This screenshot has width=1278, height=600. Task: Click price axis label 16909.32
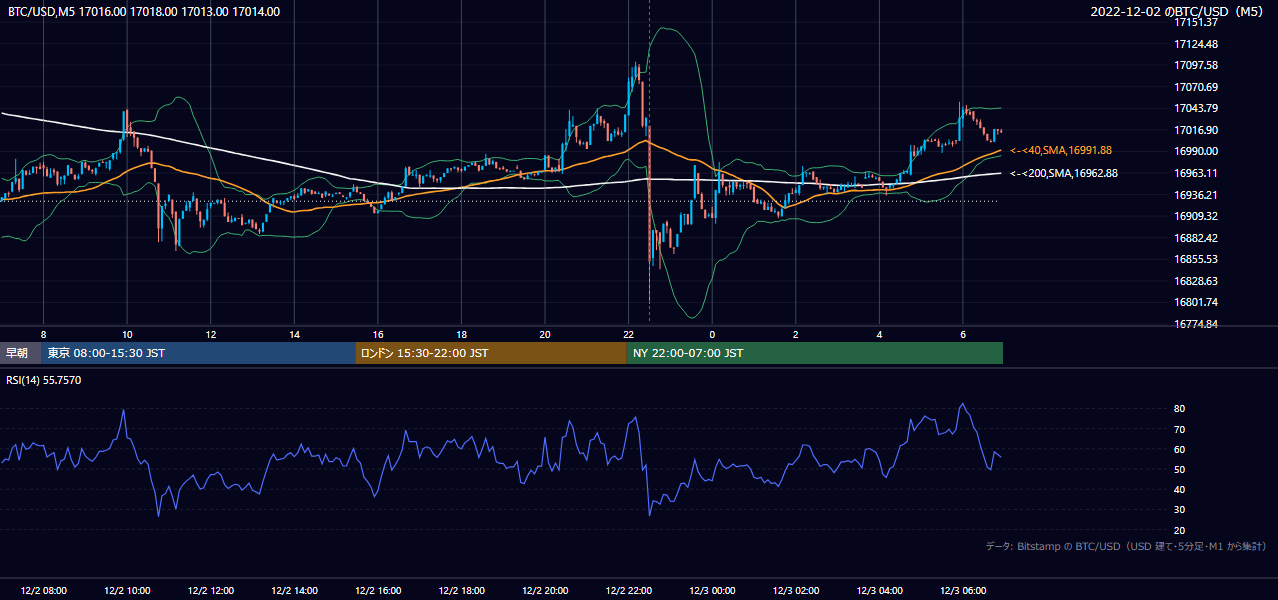1196,216
